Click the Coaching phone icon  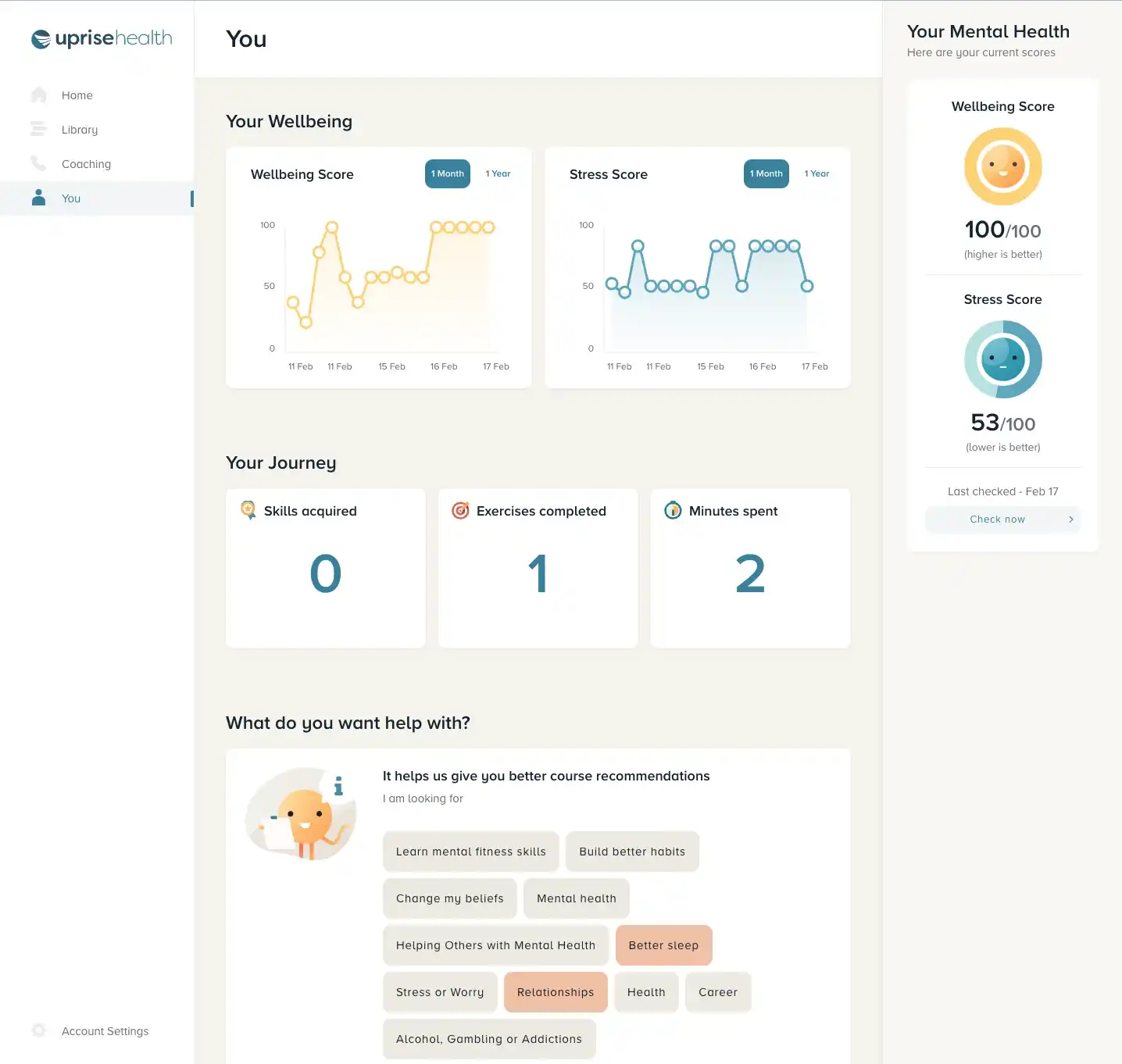(38, 163)
